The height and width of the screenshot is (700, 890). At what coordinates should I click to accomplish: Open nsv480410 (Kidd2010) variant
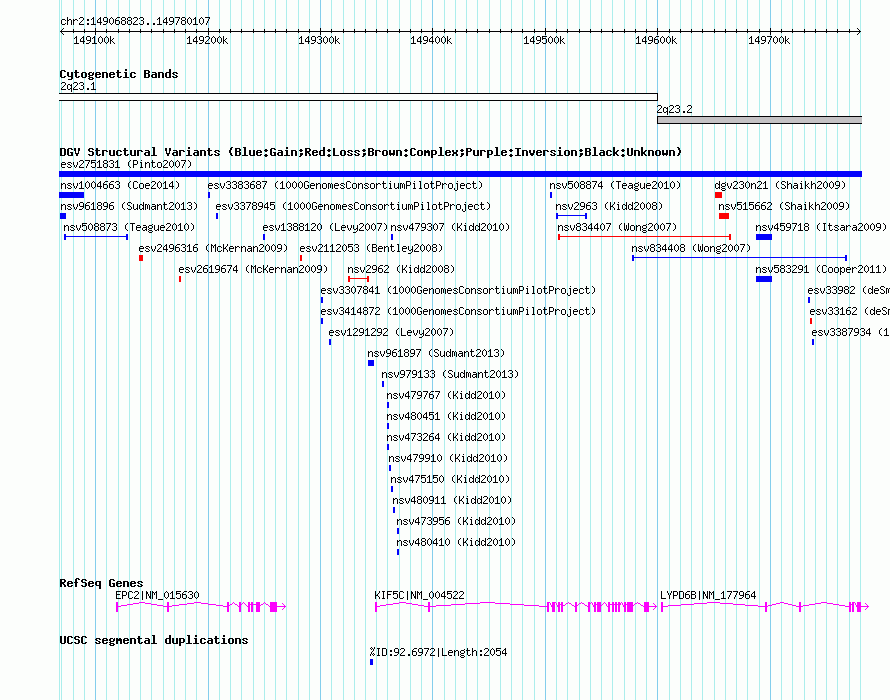click(456, 542)
